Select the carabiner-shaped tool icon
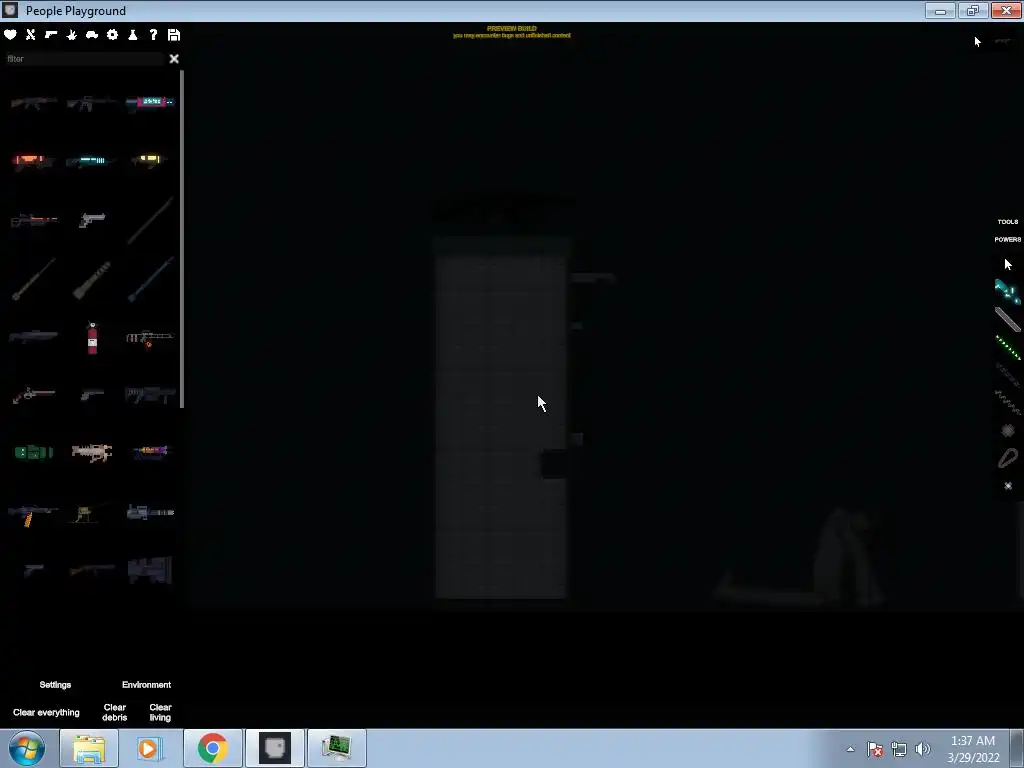The height and width of the screenshot is (768, 1024). 1008,458
